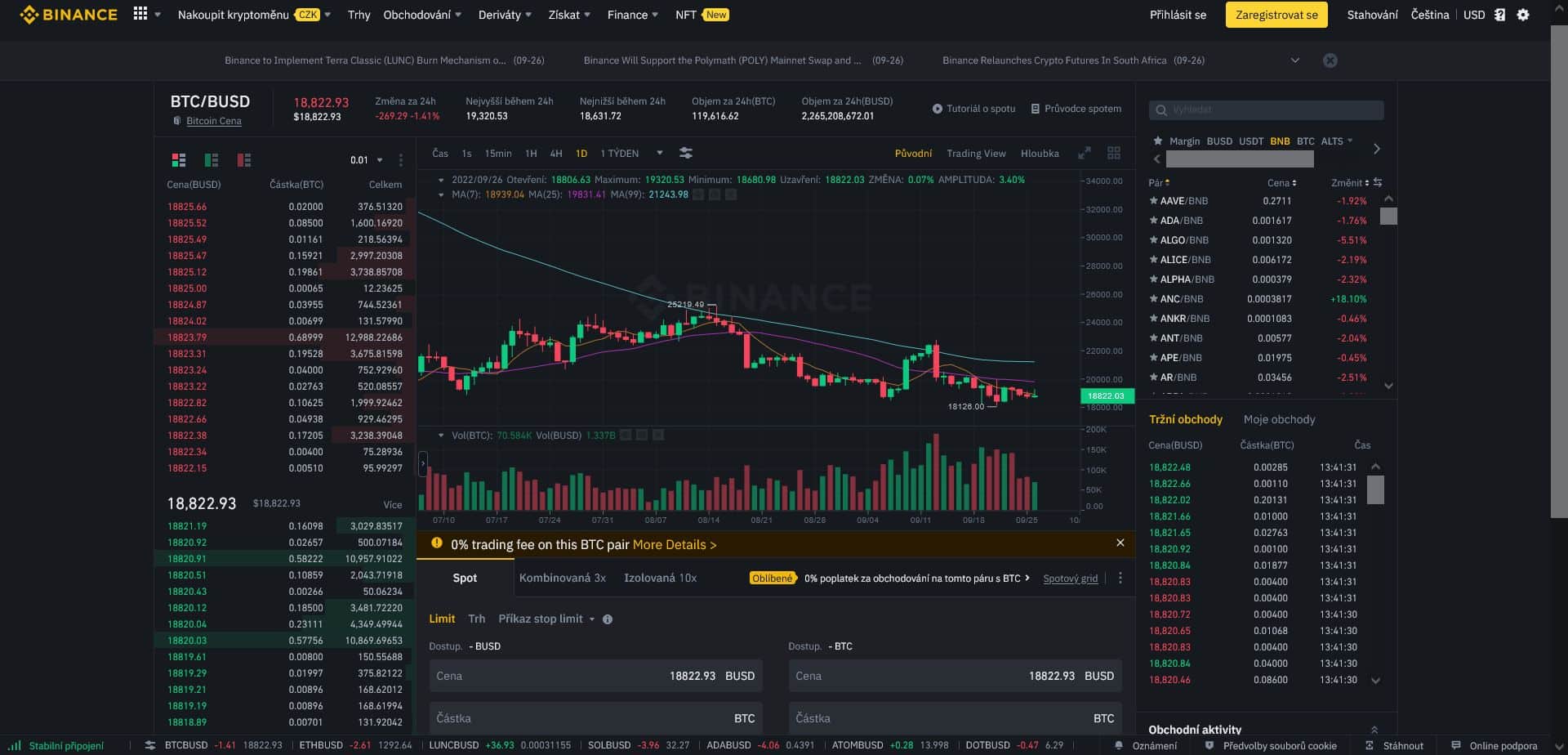Open Čeština language selector
1568x755 pixels.
click(x=1429, y=15)
